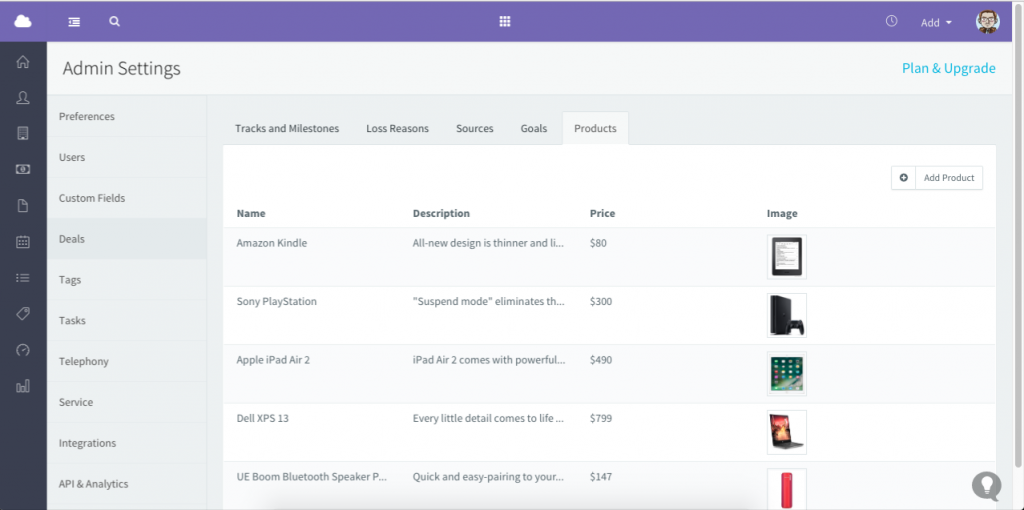This screenshot has width=1024, height=510.
Task: Open the help lightbulb chat icon
Action: point(986,485)
